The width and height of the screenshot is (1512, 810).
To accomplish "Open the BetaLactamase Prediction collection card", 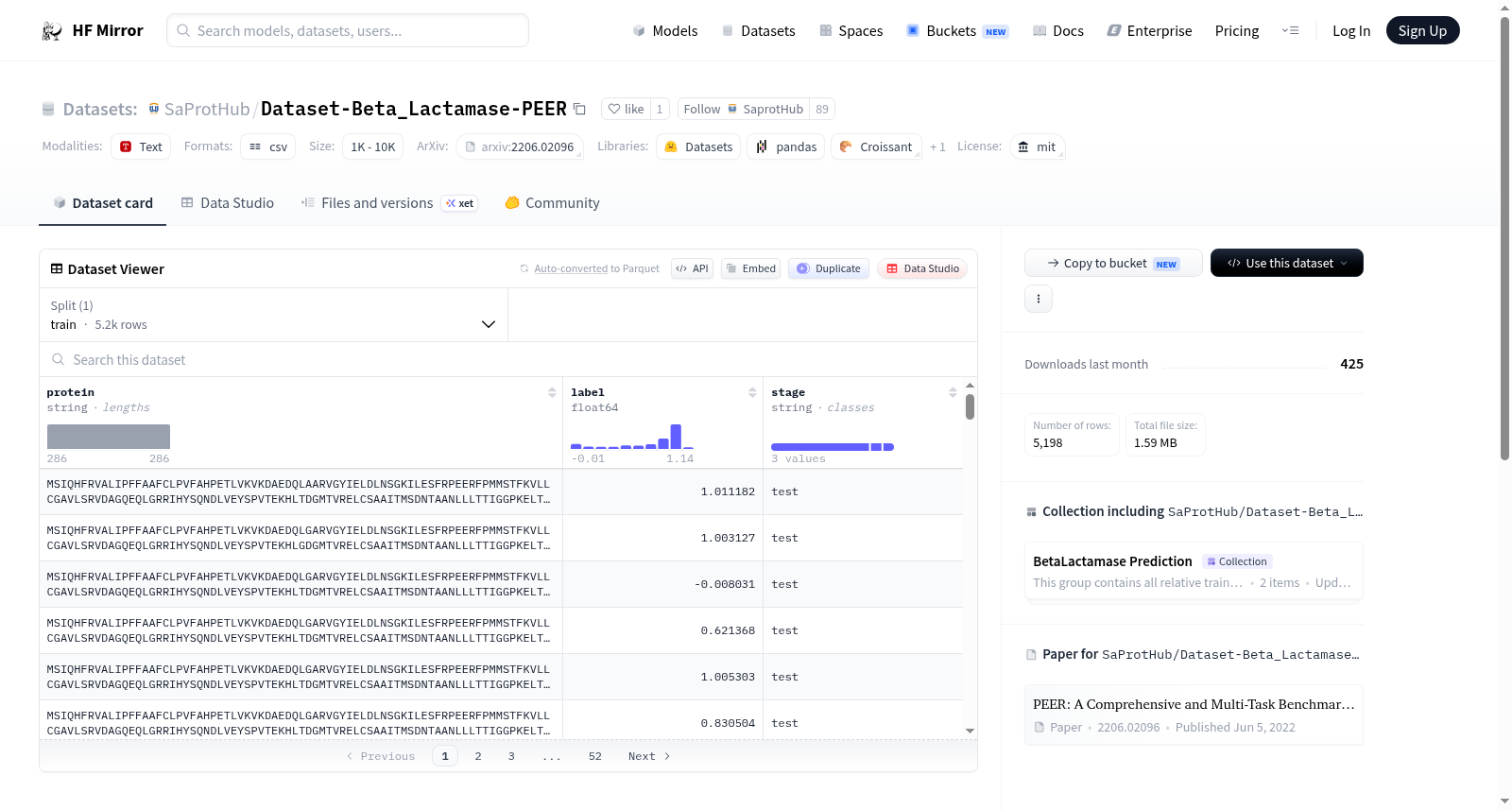I will point(1194,571).
